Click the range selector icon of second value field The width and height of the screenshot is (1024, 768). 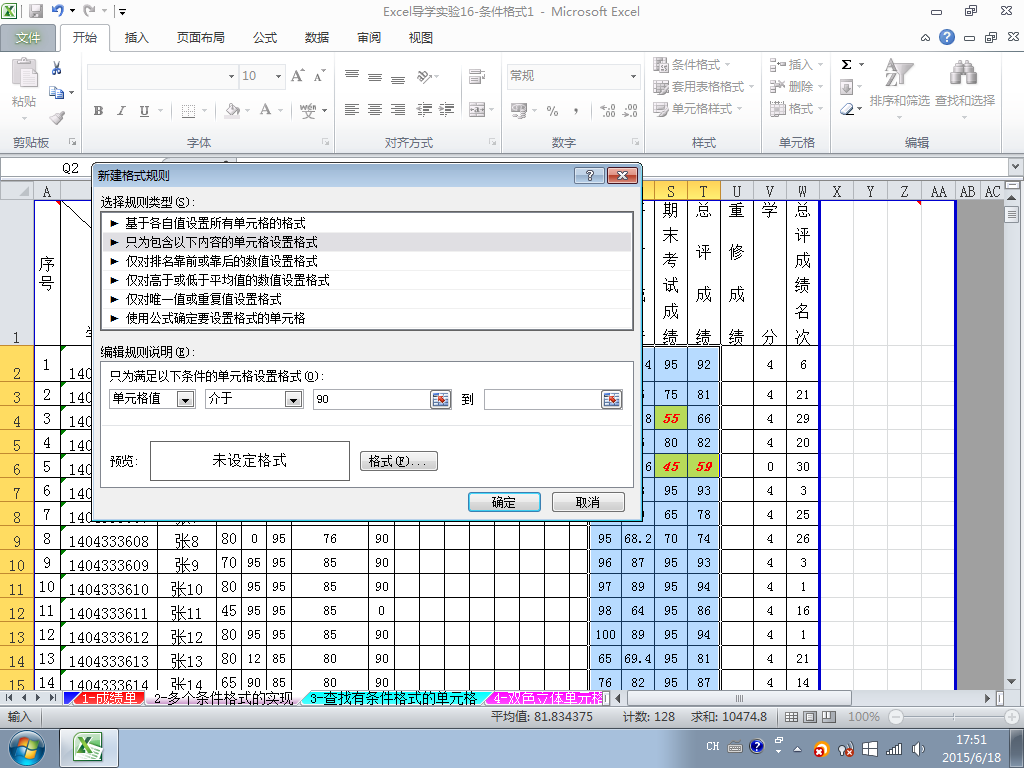click(x=611, y=399)
